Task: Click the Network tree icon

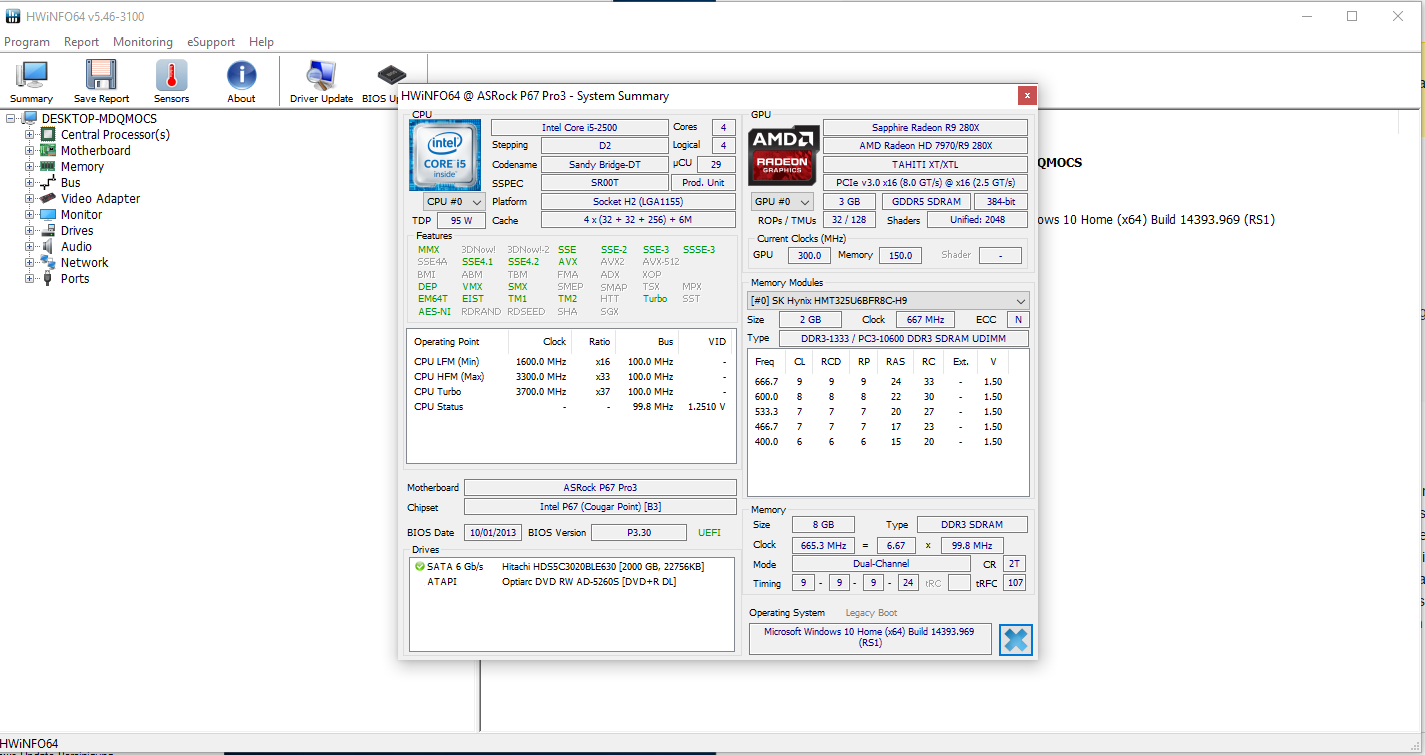Action: click(x=48, y=262)
